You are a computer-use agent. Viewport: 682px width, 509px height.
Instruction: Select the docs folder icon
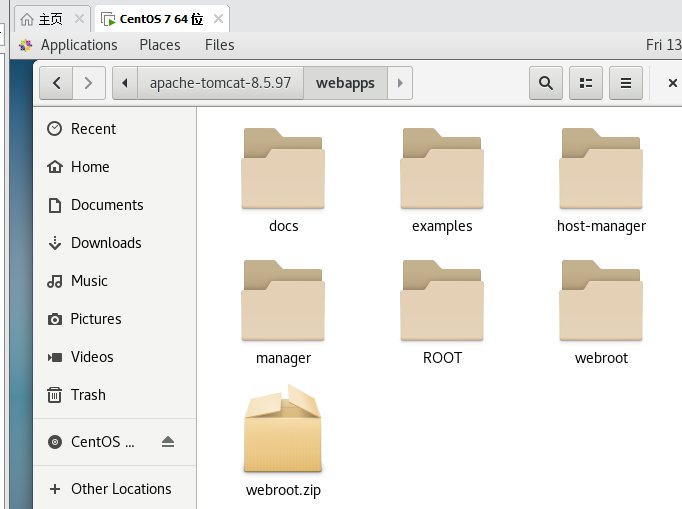(283, 168)
